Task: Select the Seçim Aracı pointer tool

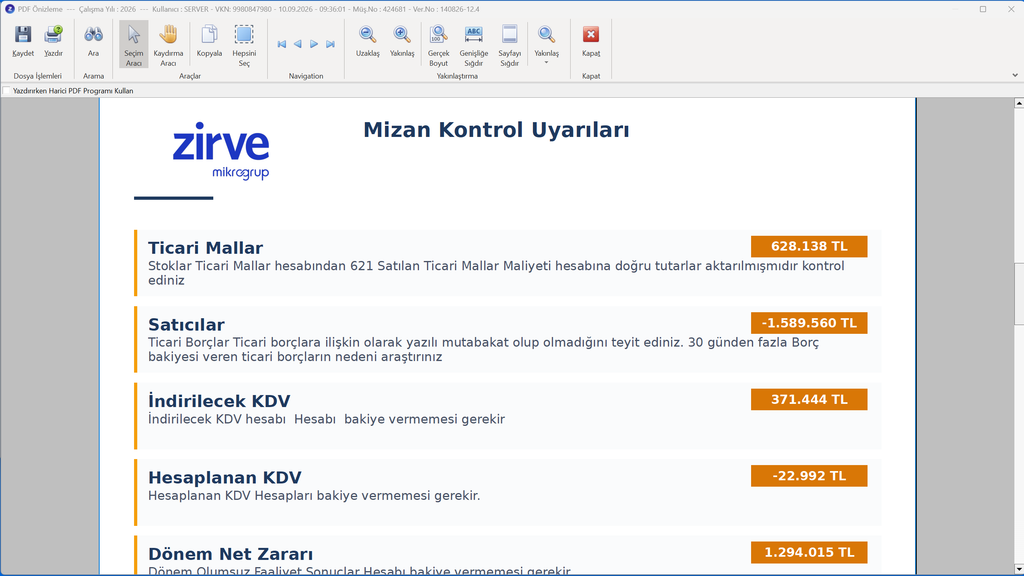Action: pyautogui.click(x=134, y=44)
